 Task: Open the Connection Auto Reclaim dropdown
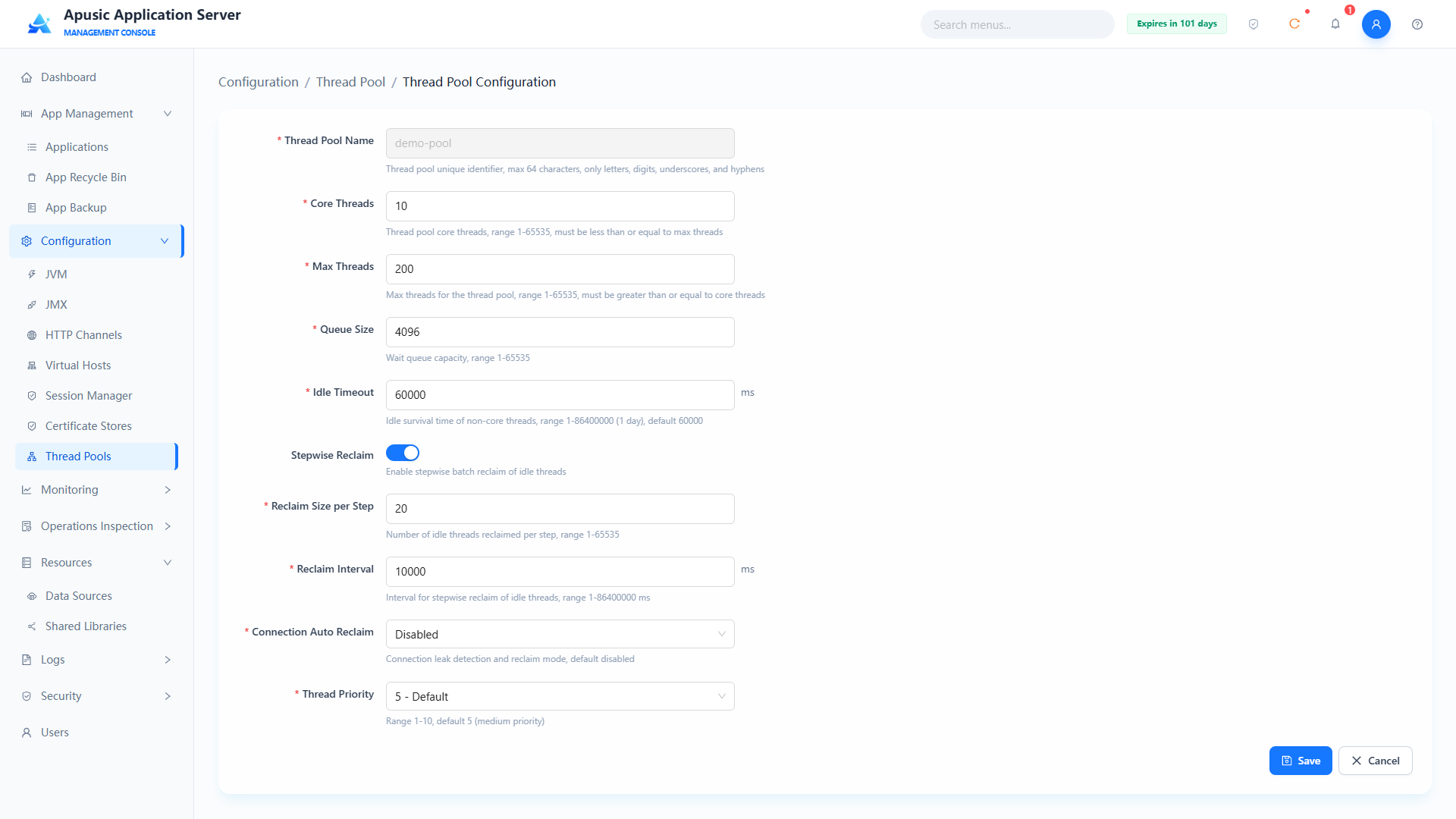click(x=560, y=634)
